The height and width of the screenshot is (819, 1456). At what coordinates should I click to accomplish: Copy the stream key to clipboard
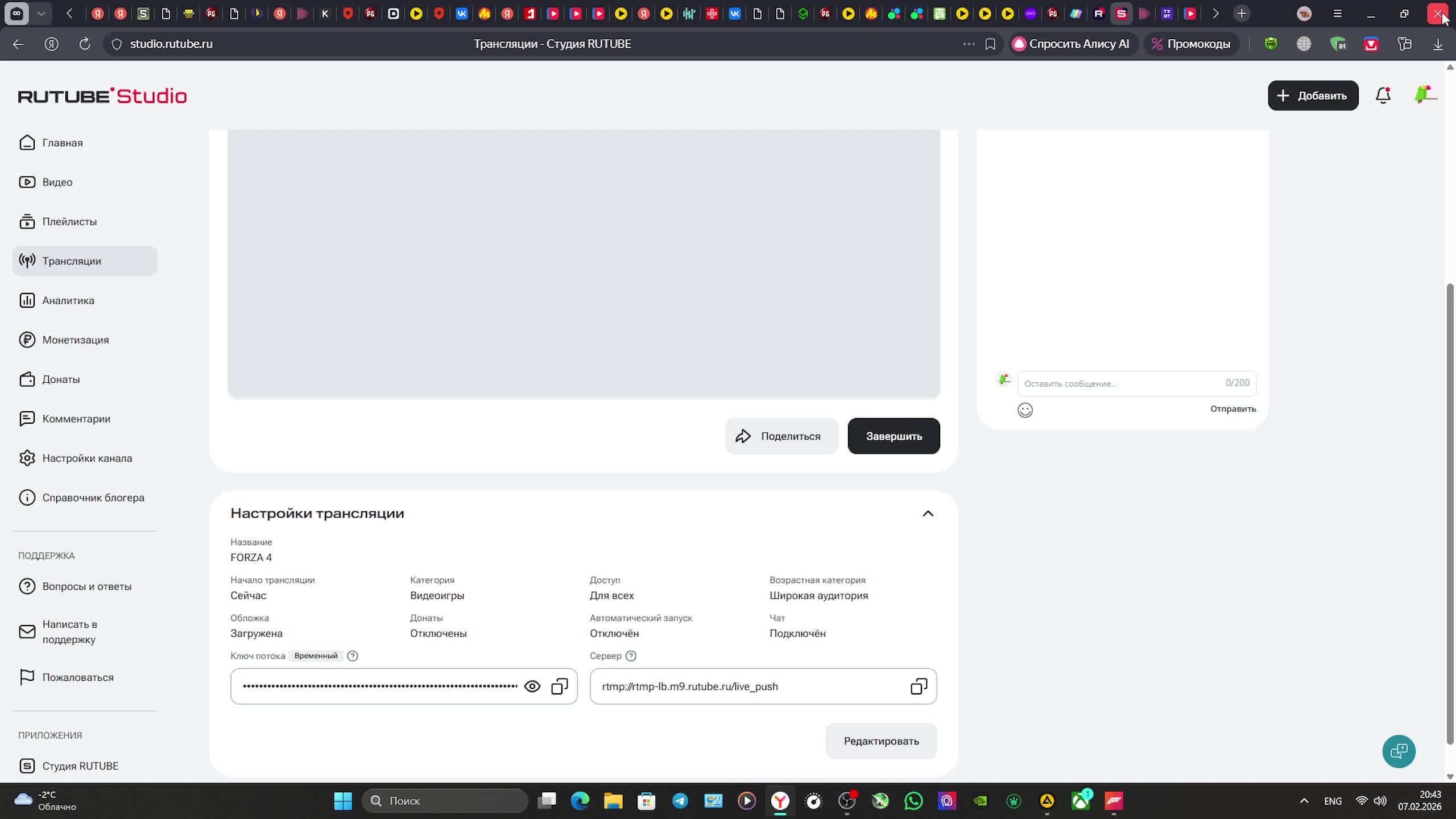pos(560,686)
